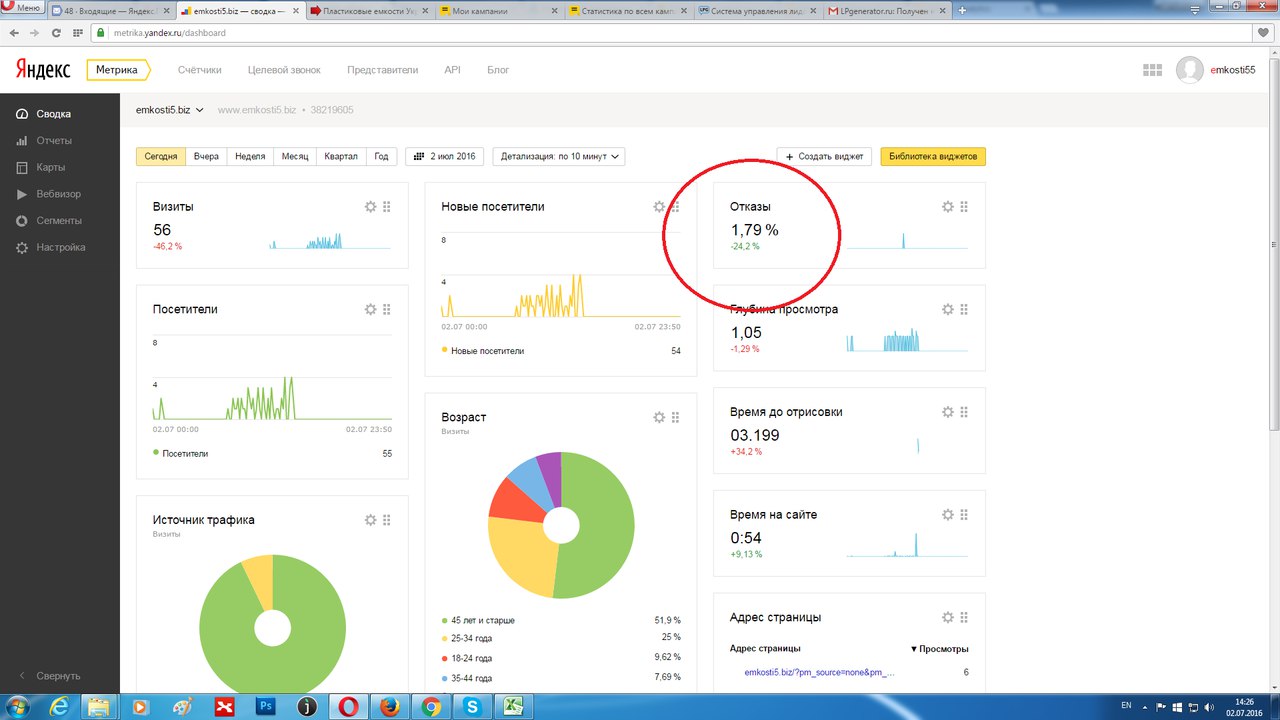Screen dimensions: 1280x720
Task: Open settings gear of Посетители widget
Action: click(371, 310)
